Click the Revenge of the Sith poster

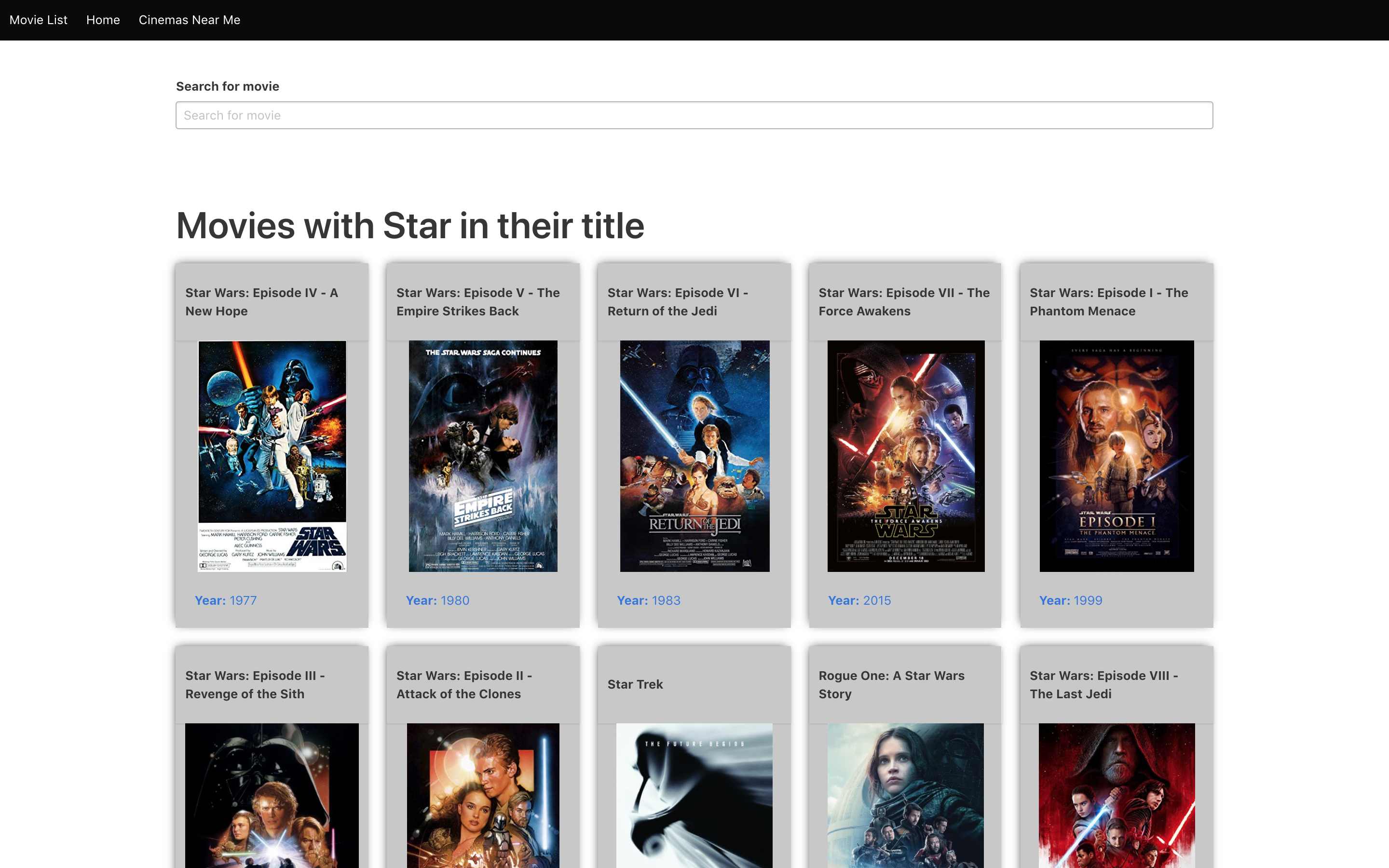272,796
